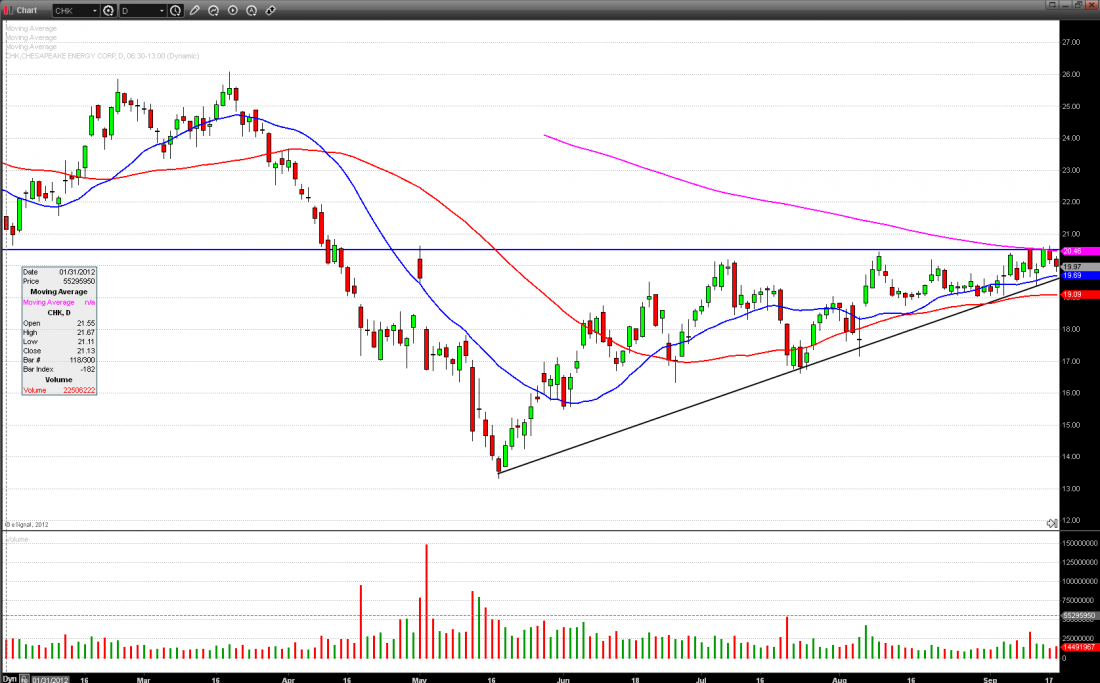1100x683 pixels.
Task: Select the pencil drawing tool
Action: click(x=195, y=10)
